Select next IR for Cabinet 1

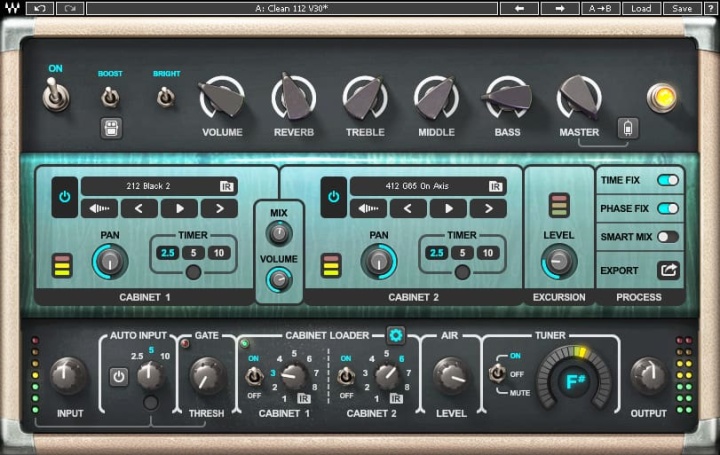219,208
